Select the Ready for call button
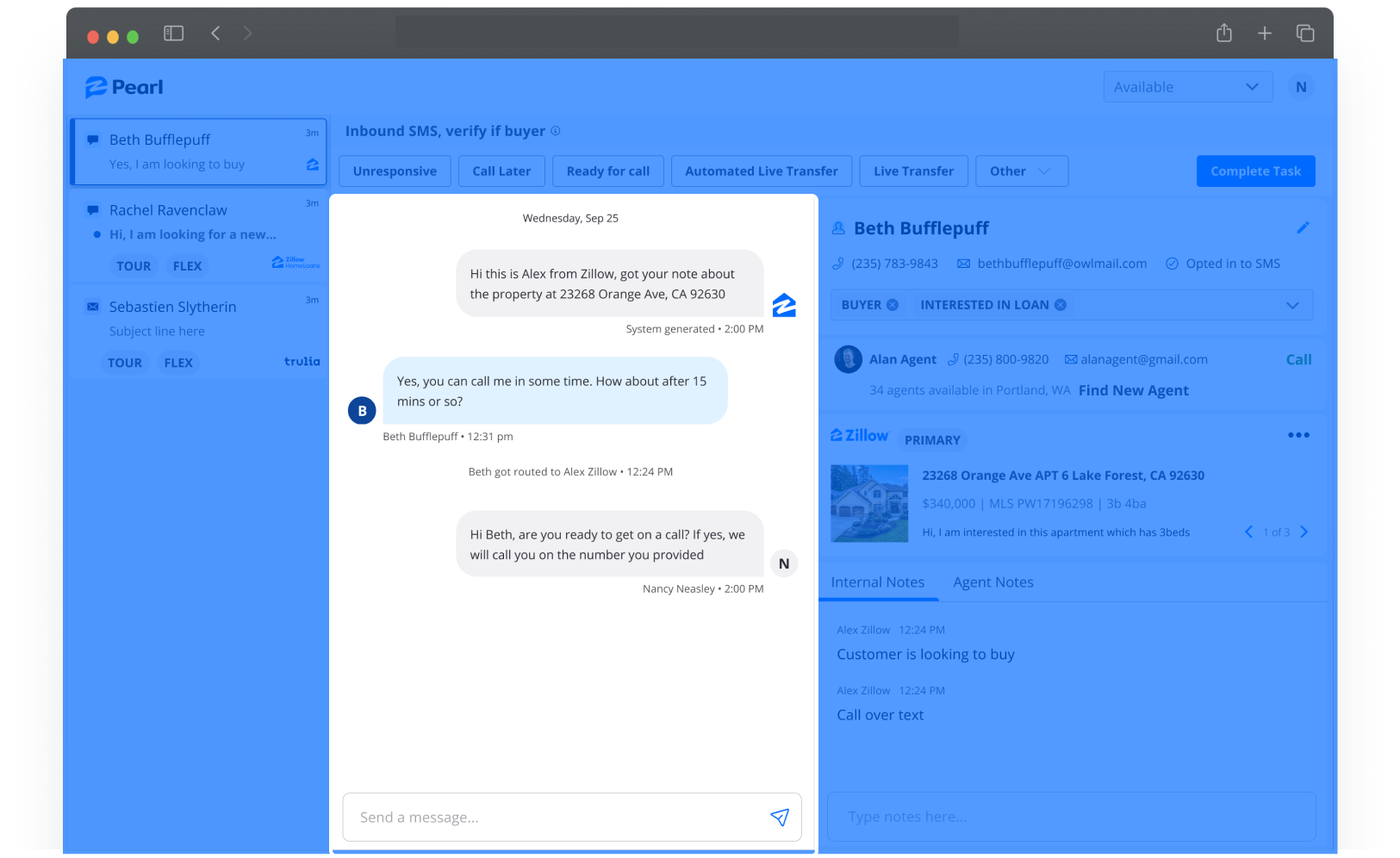 coord(608,171)
